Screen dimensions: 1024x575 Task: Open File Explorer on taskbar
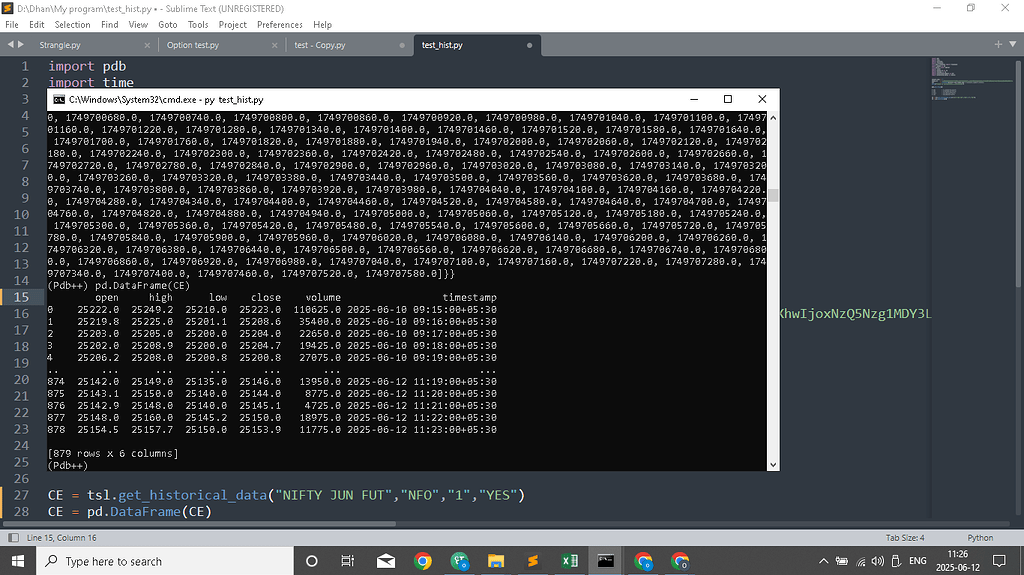tap(496, 561)
